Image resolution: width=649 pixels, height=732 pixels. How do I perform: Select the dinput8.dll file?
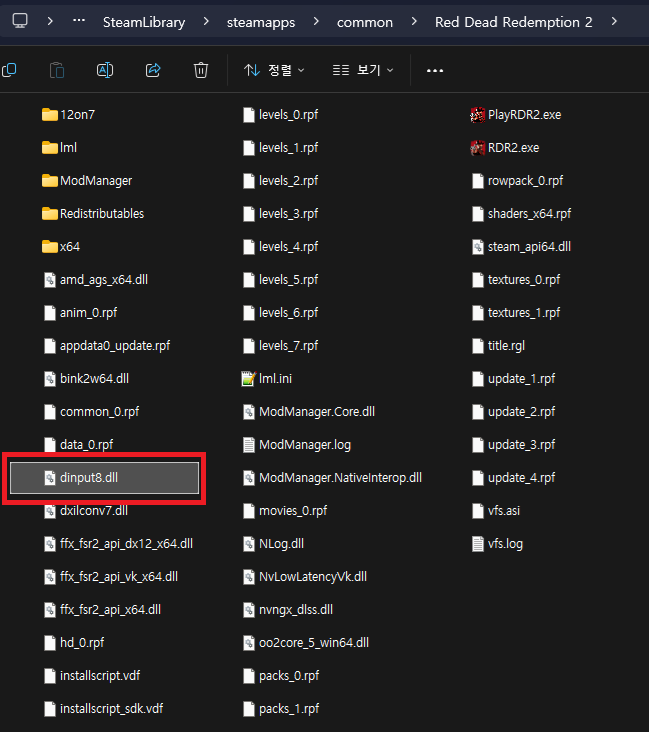[x=105, y=478]
